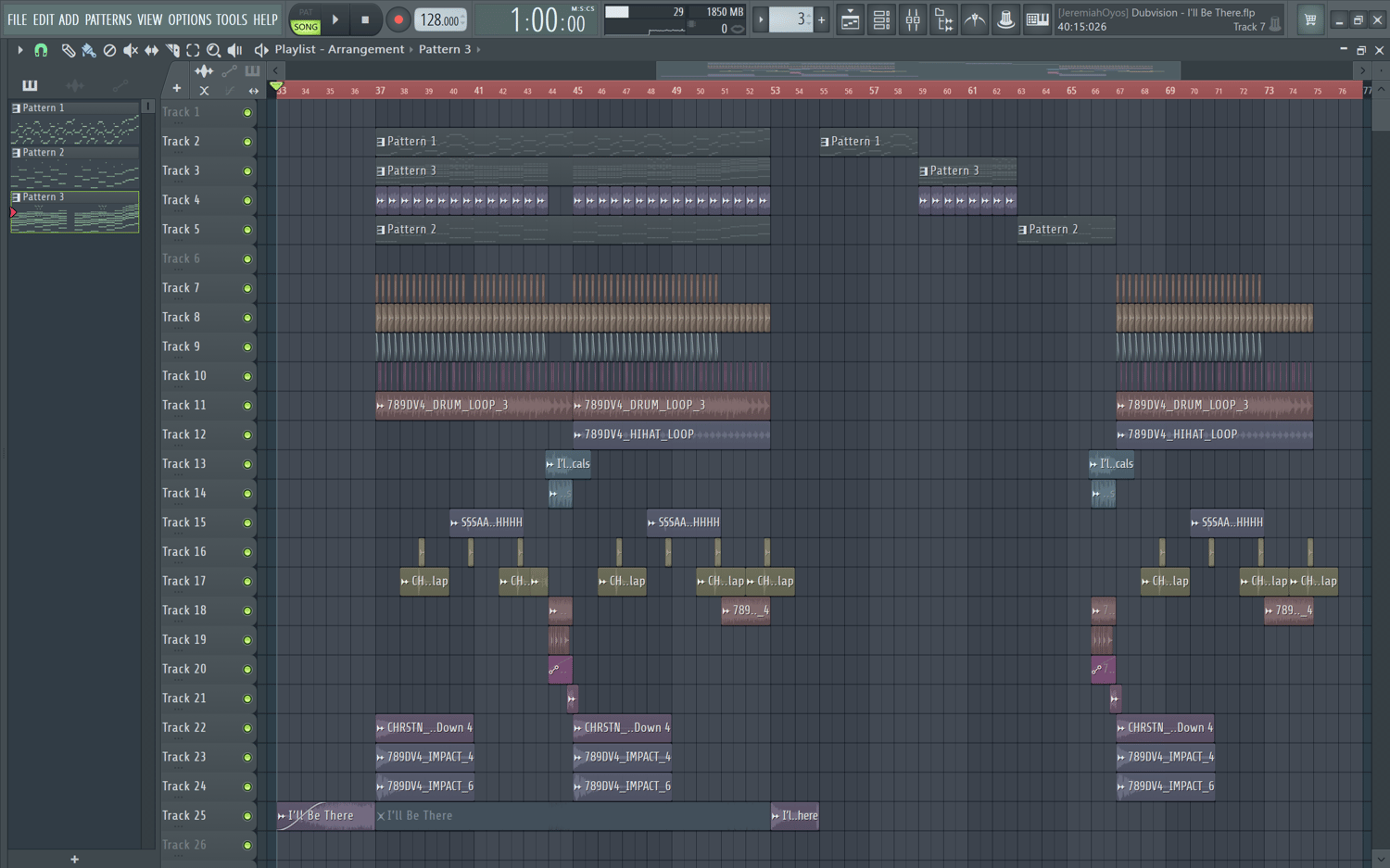Select the mute tool
The image size is (1390, 868).
[131, 50]
